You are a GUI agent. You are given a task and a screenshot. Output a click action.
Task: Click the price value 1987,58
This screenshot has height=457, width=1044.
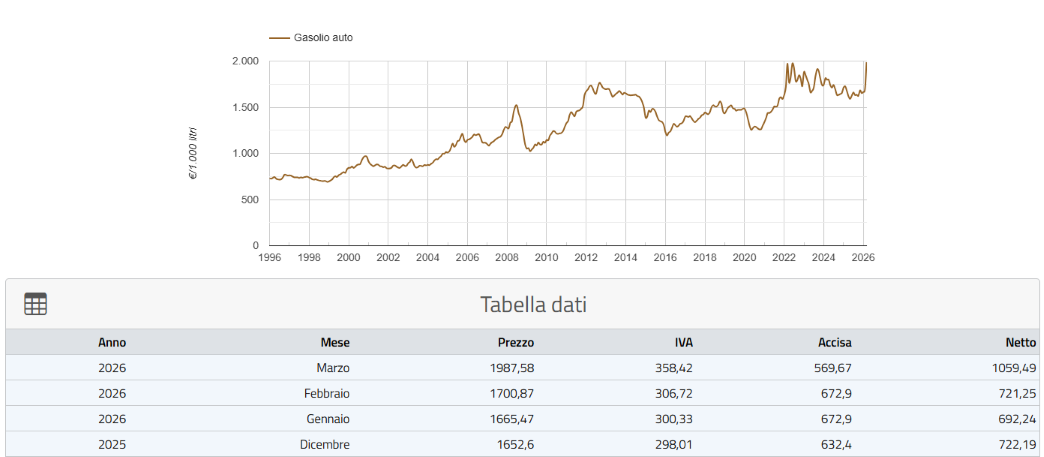point(512,368)
